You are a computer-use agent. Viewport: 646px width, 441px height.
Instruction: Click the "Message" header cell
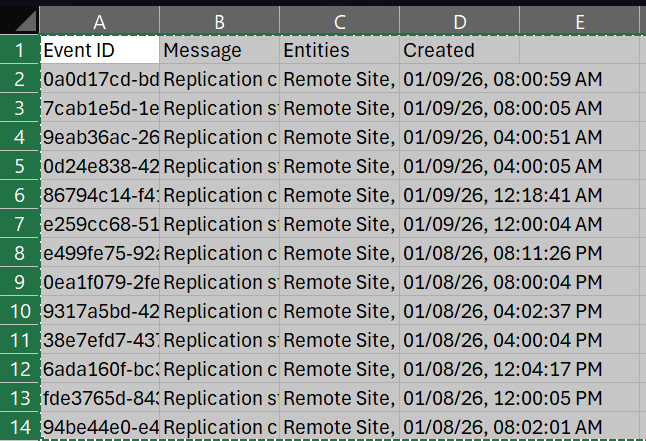pos(219,50)
